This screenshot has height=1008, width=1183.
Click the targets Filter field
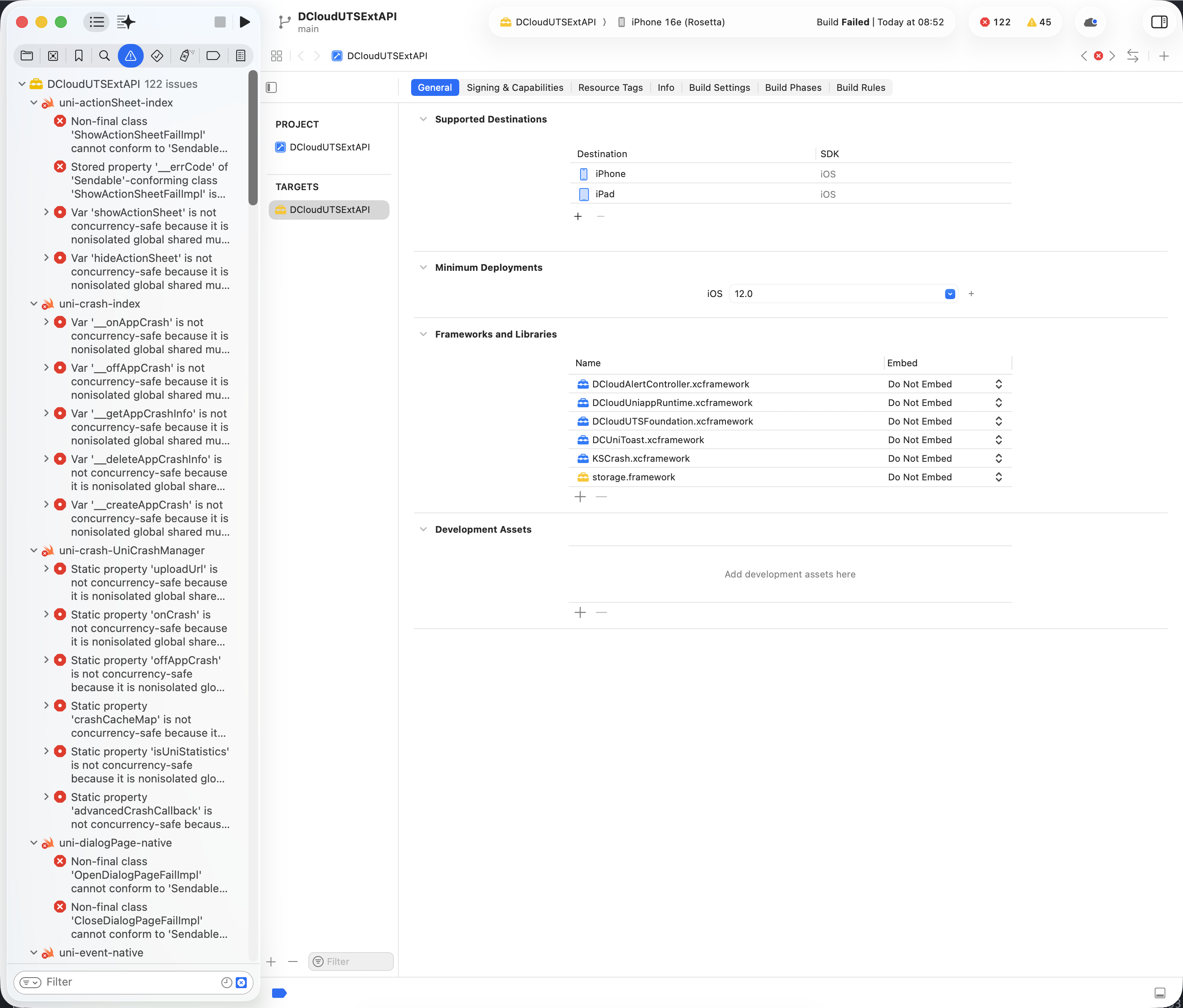click(351, 962)
